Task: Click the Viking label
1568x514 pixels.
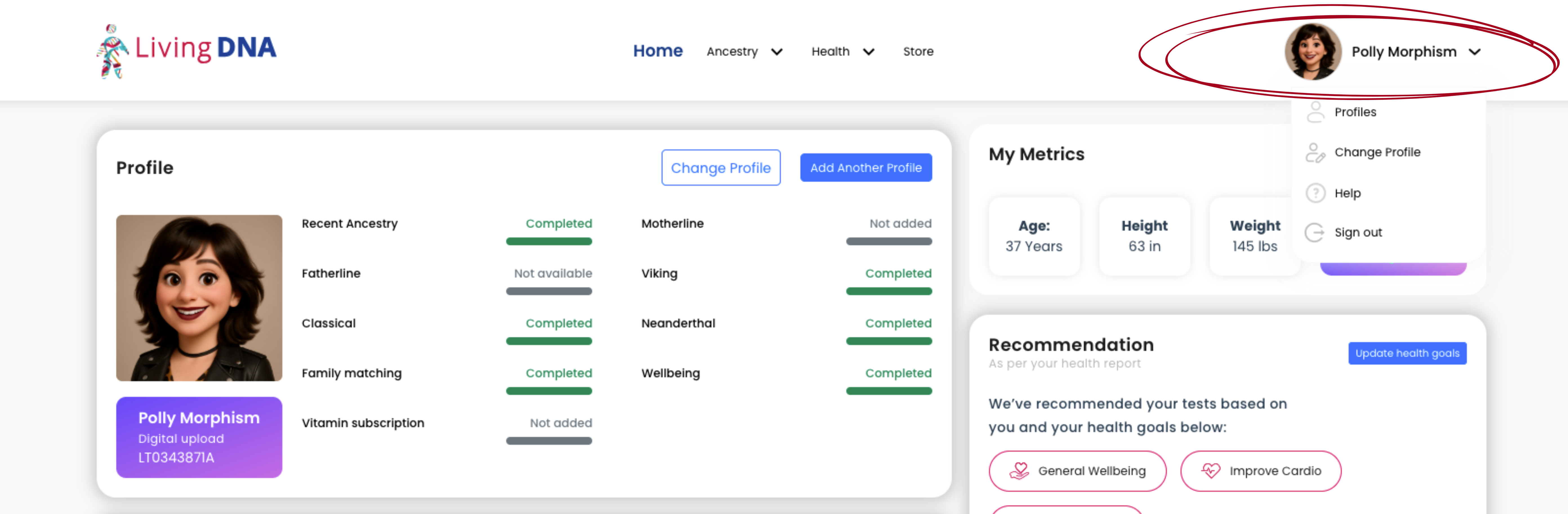Action: click(x=659, y=273)
